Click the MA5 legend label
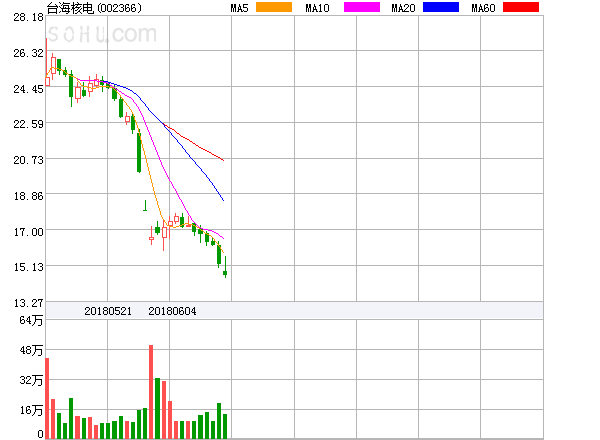600x440 pixels. click(x=239, y=8)
